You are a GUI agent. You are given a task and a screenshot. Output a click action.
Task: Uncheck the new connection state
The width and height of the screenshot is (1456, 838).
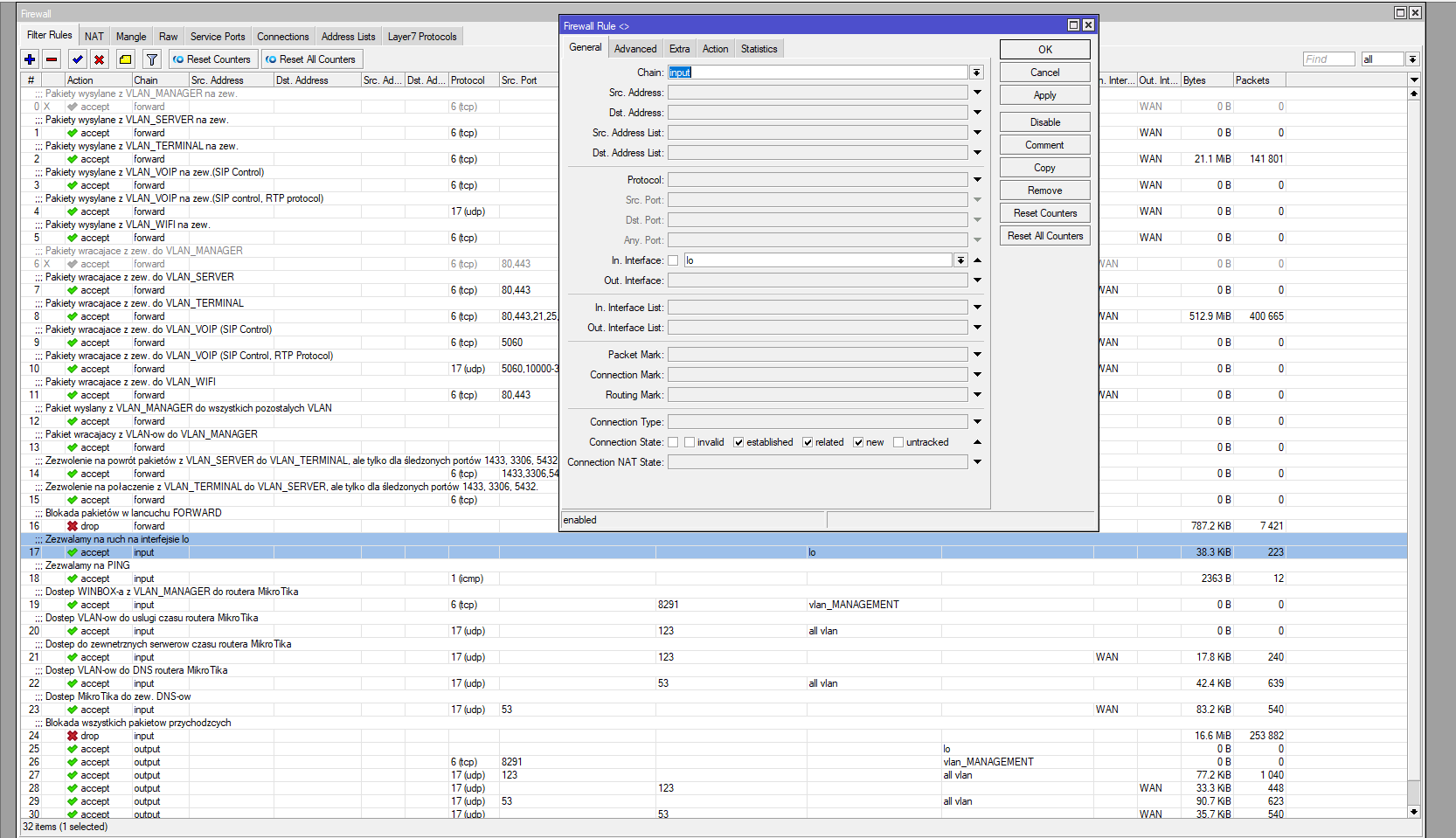tap(858, 442)
